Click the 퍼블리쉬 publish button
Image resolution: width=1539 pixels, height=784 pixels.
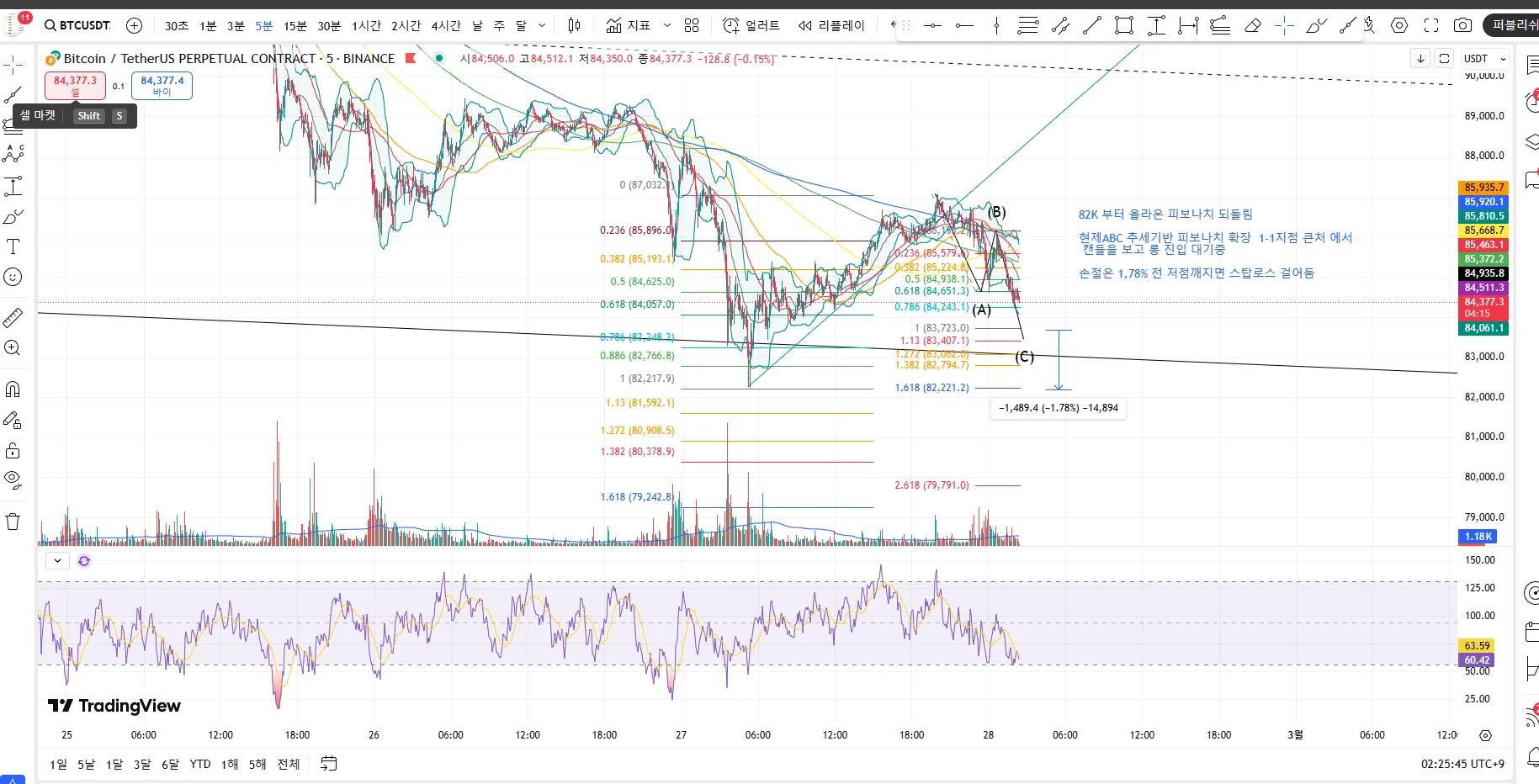[1512, 25]
